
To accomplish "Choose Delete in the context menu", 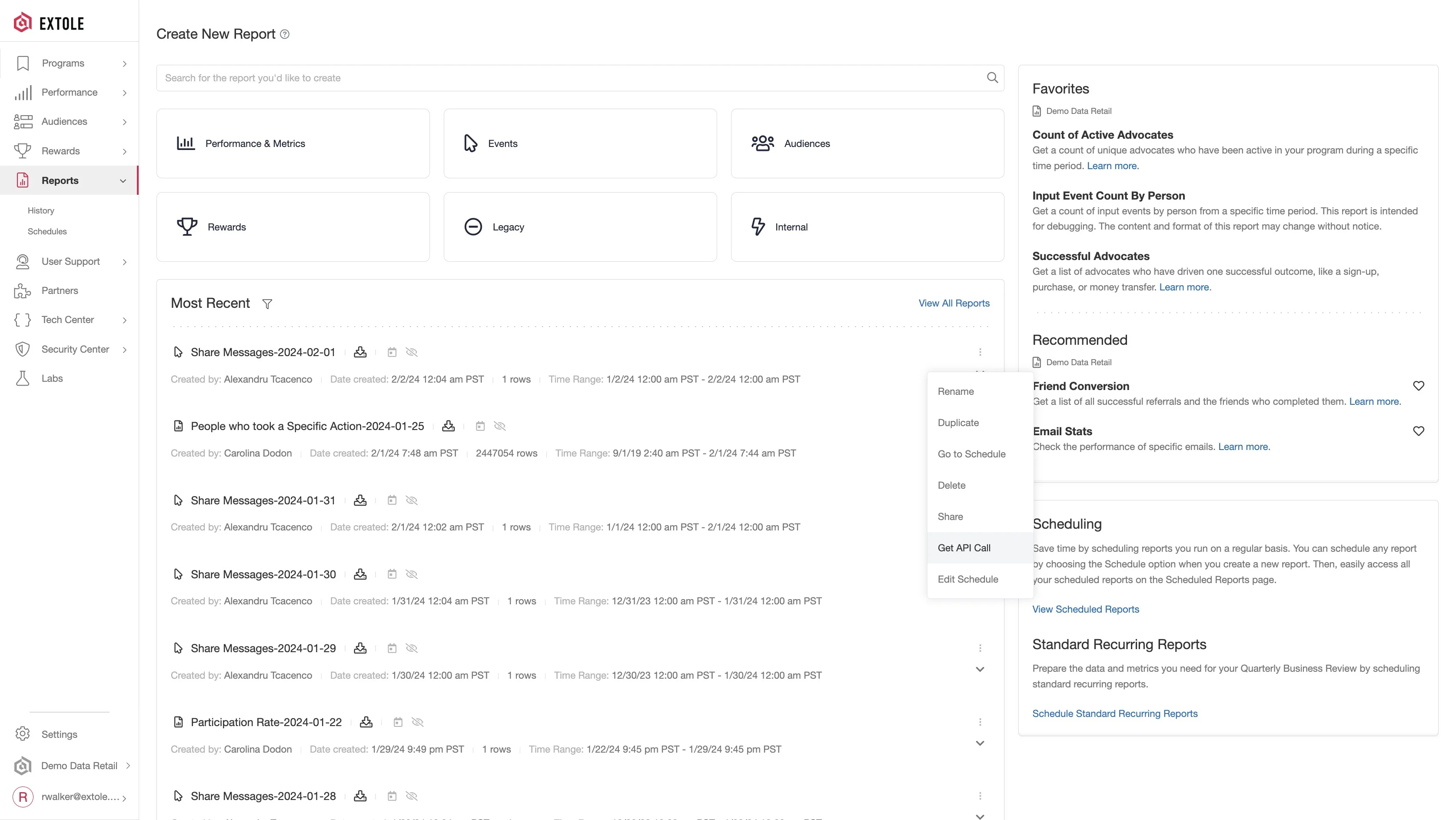I will [980, 486].
